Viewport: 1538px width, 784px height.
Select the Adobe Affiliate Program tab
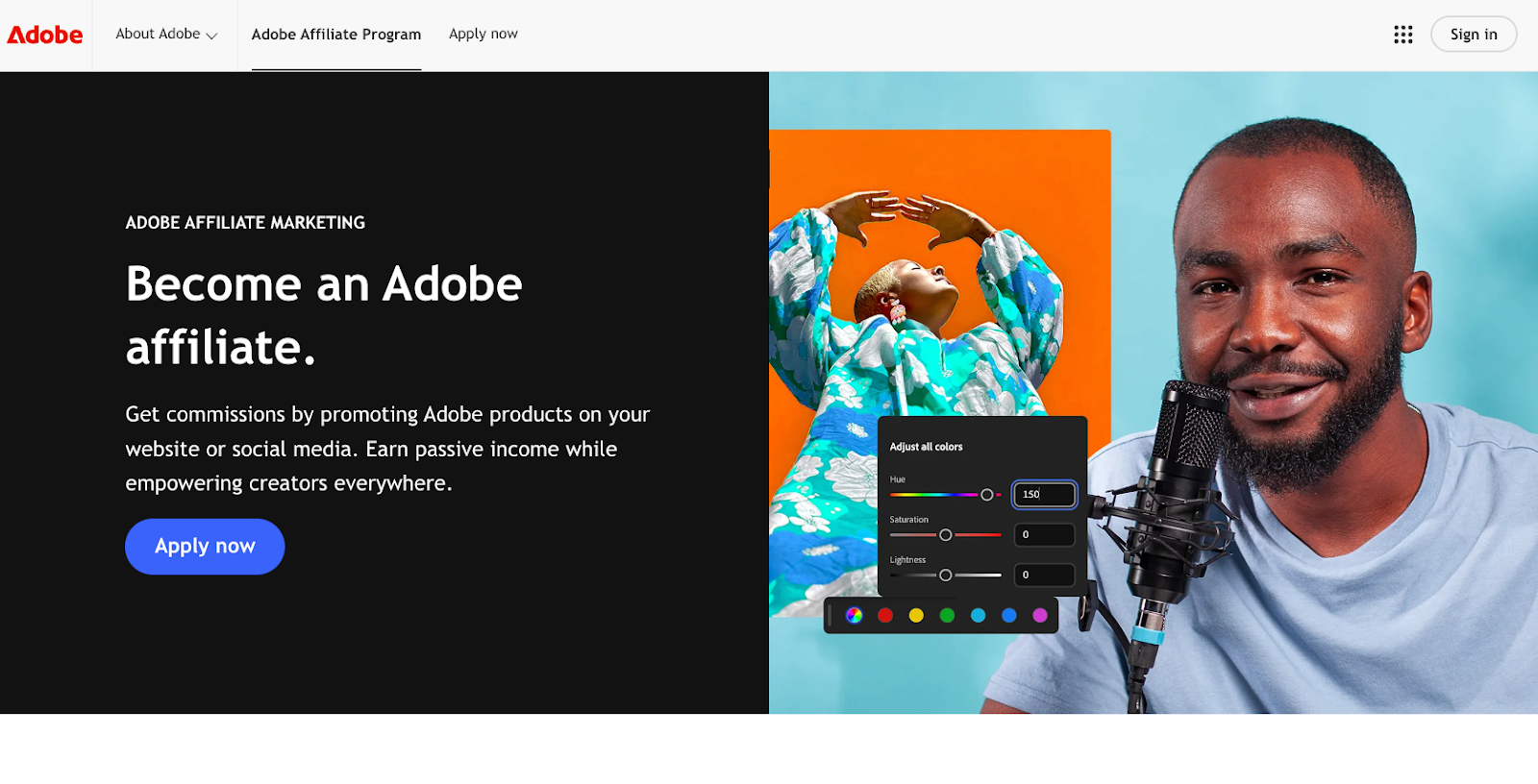pyautogui.click(x=336, y=35)
